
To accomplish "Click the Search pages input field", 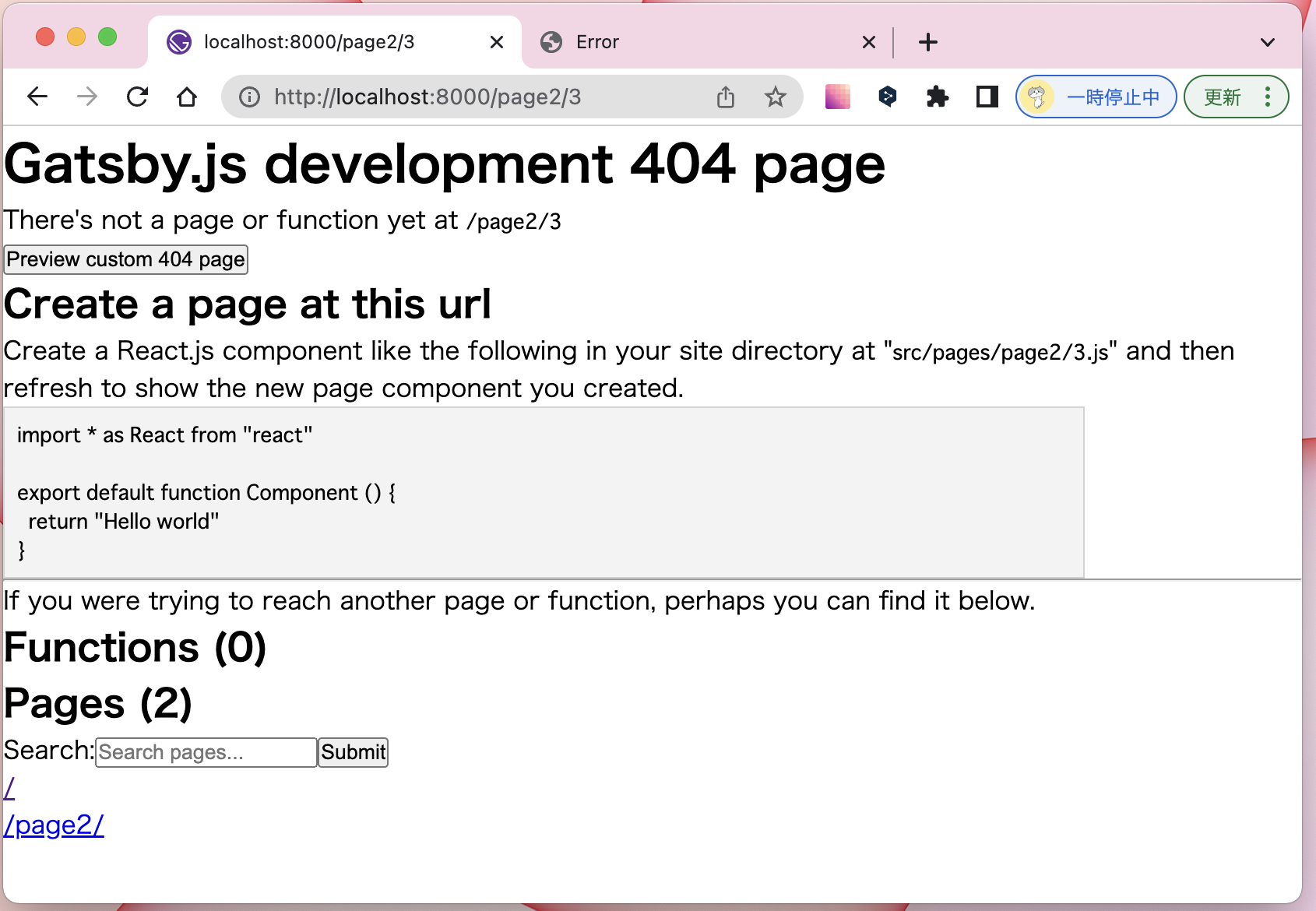I will (205, 751).
